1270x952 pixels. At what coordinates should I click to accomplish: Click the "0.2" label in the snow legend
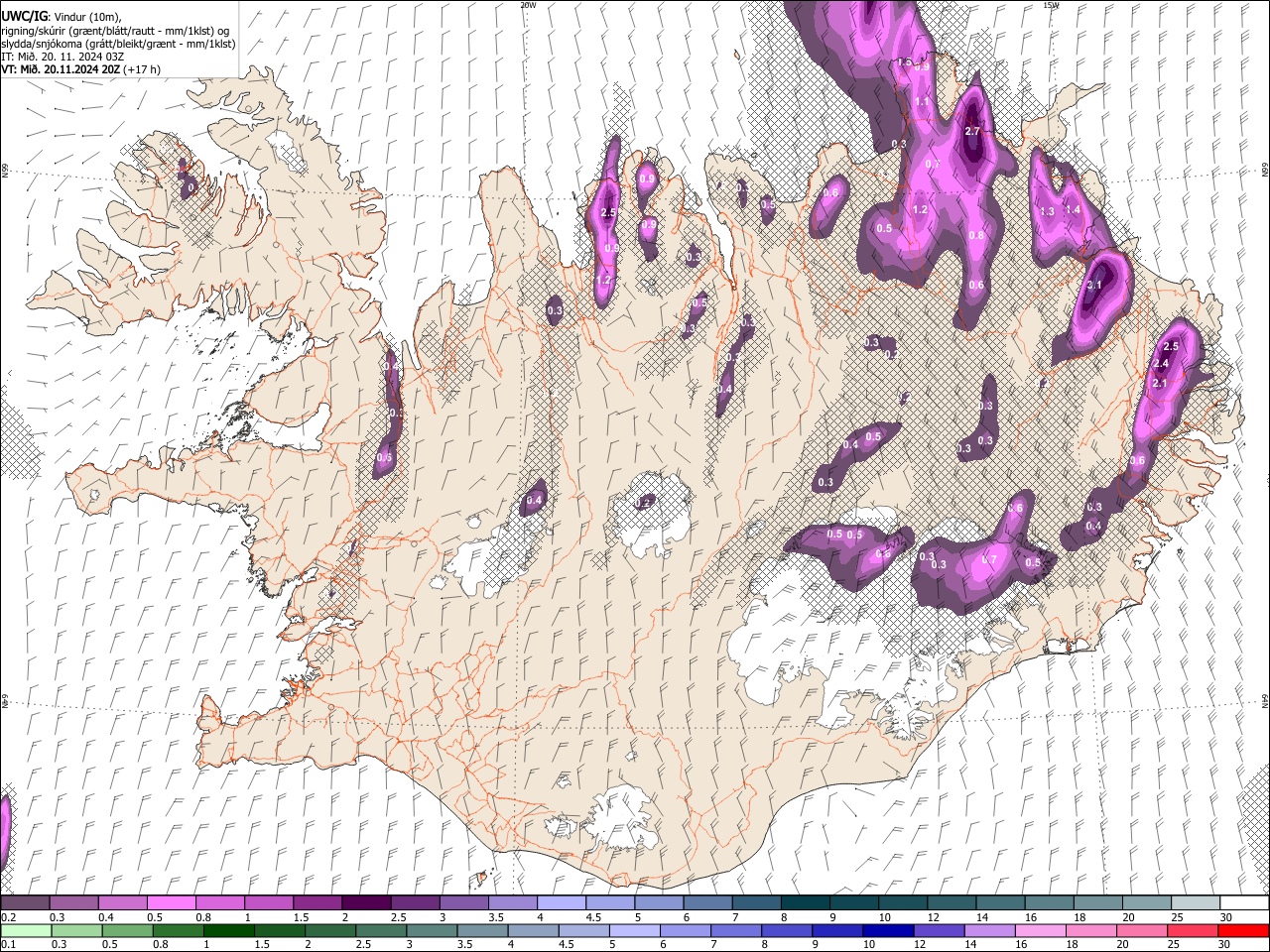click(8, 917)
